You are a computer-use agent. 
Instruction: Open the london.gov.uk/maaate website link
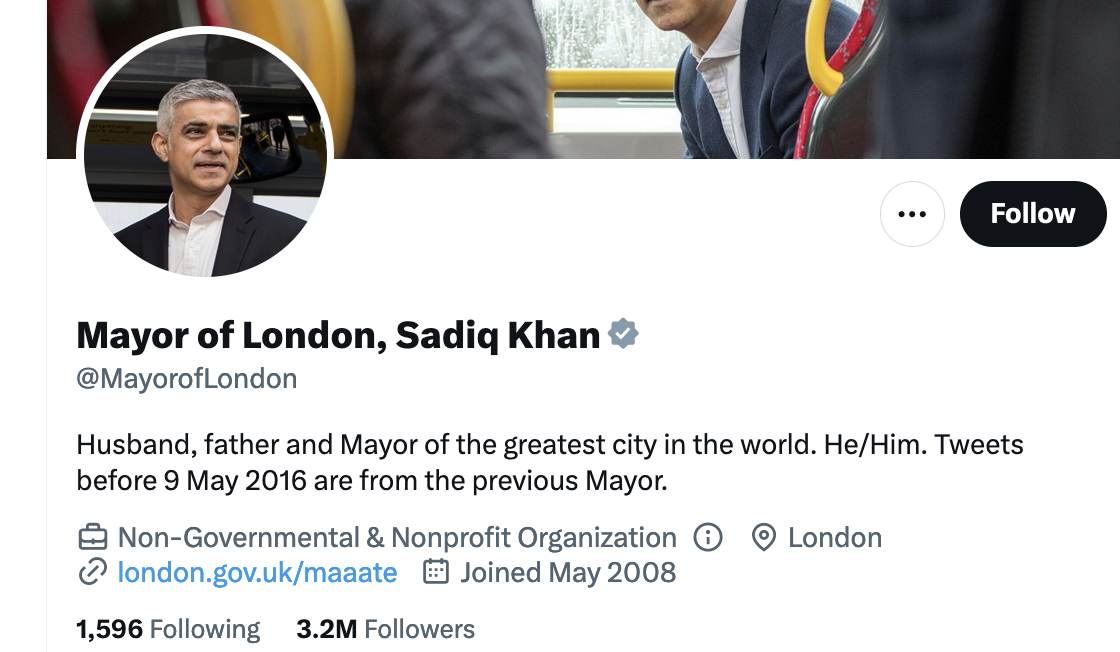tap(257, 573)
